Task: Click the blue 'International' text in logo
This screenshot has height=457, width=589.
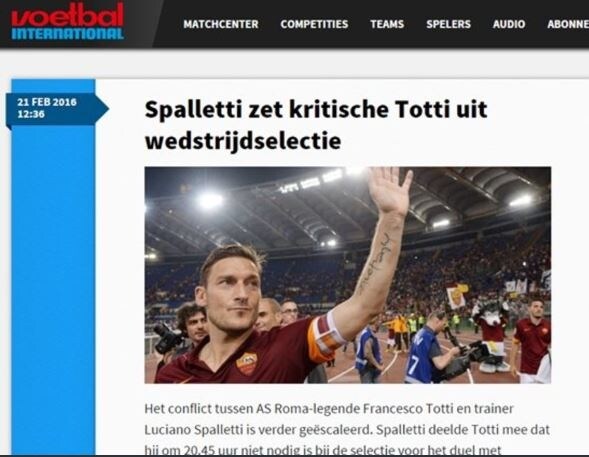Action: point(68,34)
